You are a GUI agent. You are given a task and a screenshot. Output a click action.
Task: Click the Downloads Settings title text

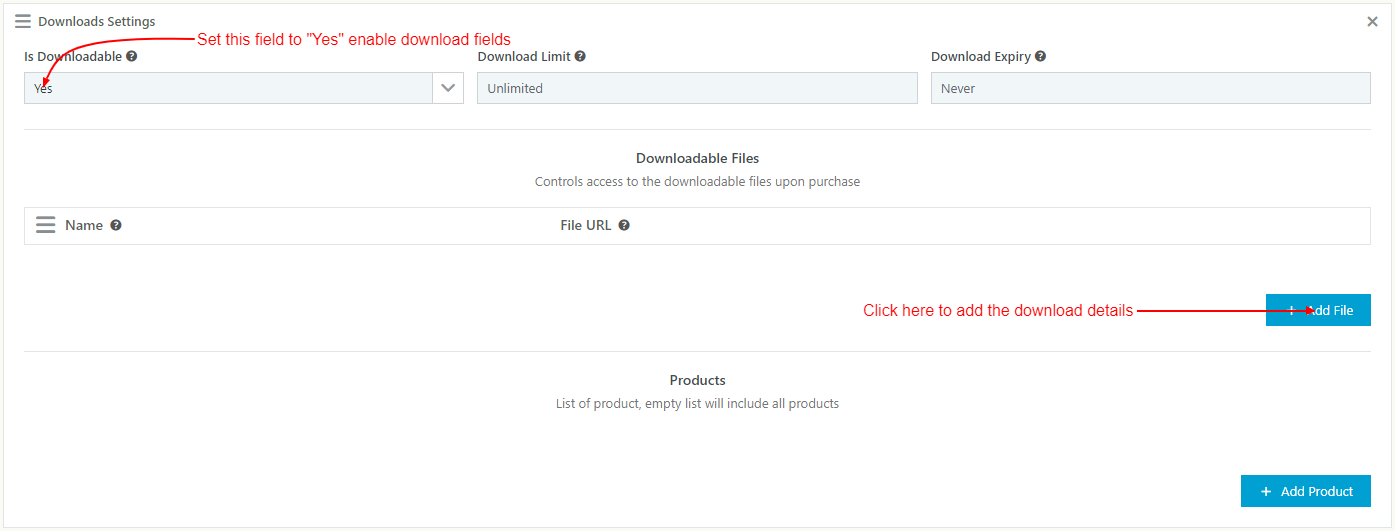(96, 21)
